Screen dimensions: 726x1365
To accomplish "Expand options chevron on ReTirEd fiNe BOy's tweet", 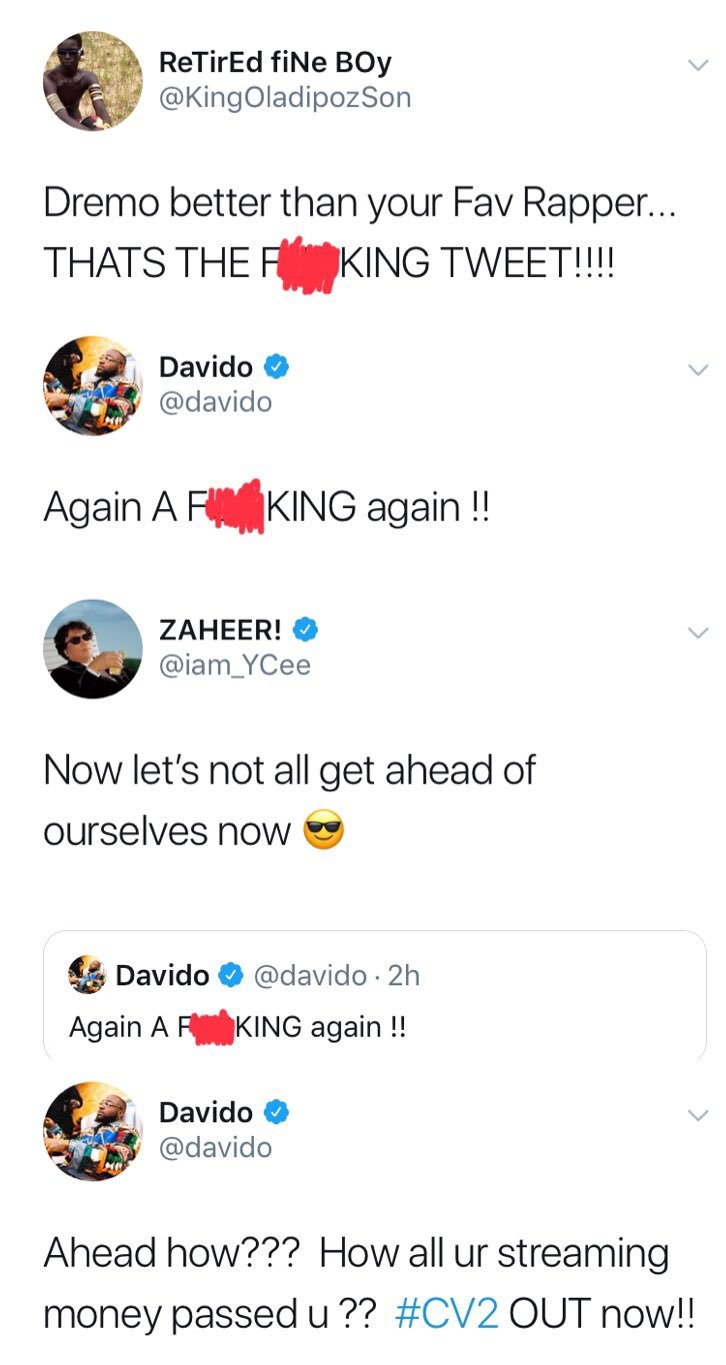I will pos(698,65).
